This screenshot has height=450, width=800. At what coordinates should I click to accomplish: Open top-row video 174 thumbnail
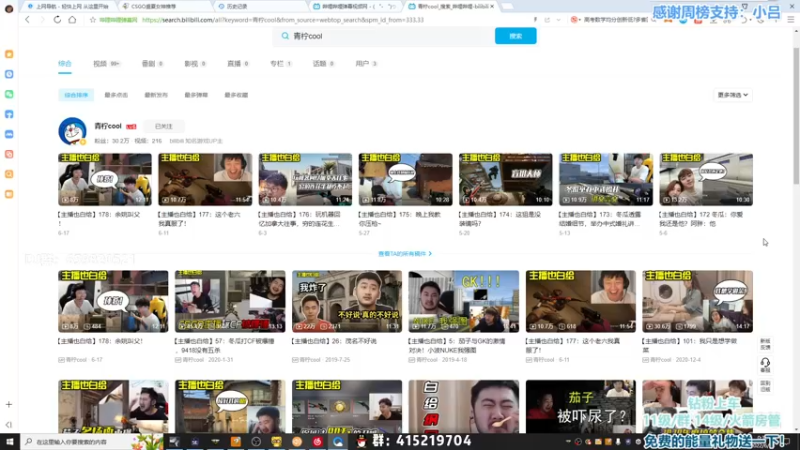click(506, 180)
